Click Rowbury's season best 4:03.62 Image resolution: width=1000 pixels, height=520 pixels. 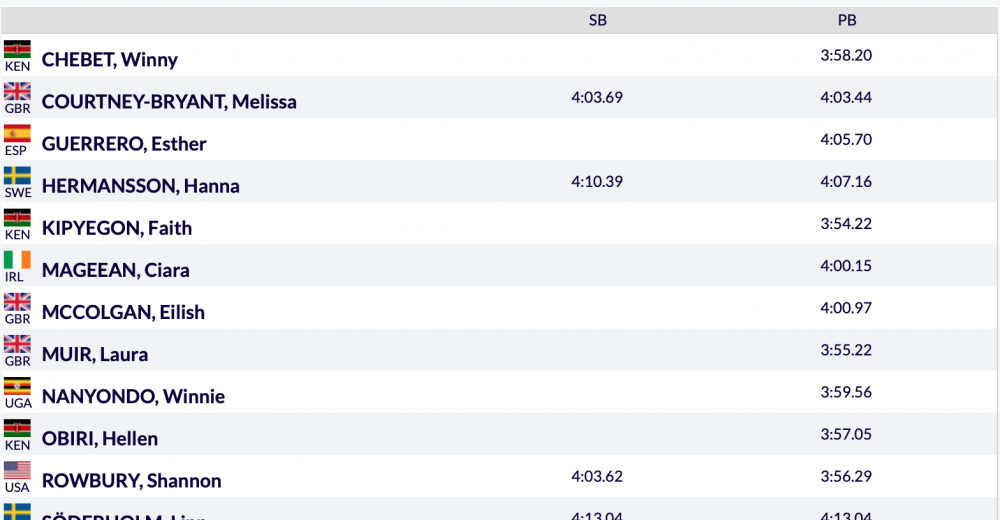tap(597, 476)
